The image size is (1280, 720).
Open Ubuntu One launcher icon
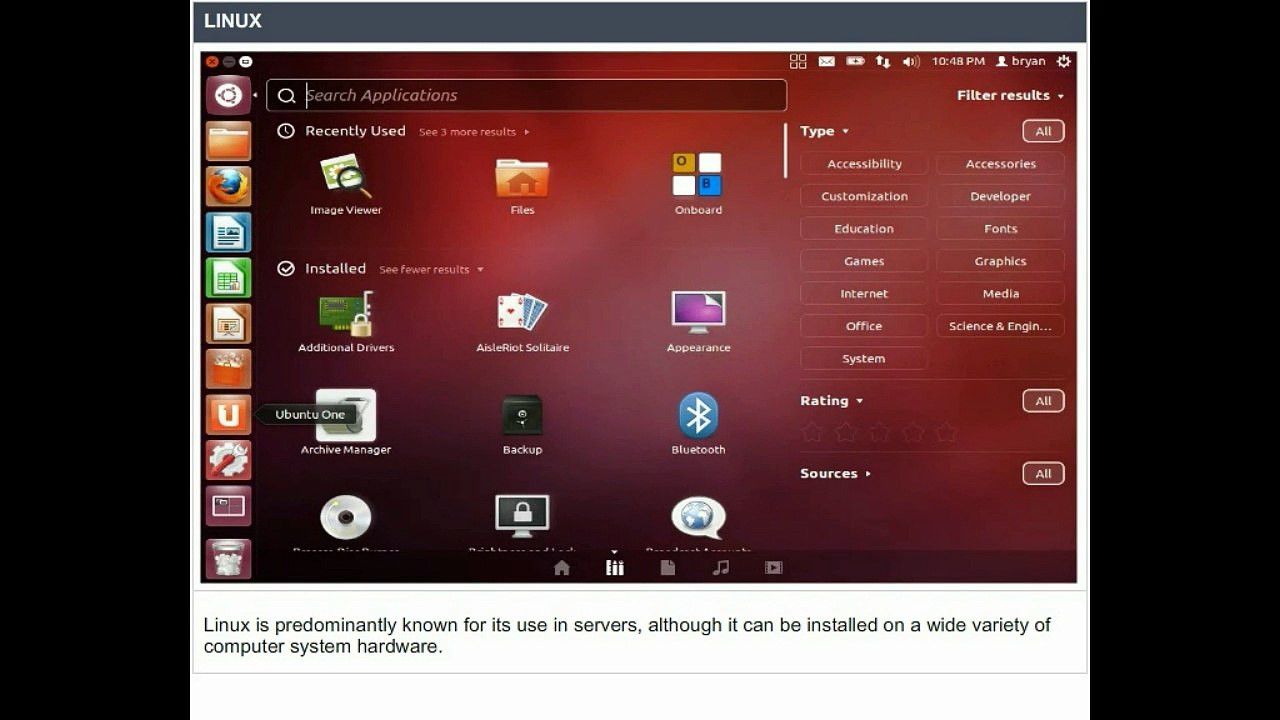pyautogui.click(x=228, y=414)
